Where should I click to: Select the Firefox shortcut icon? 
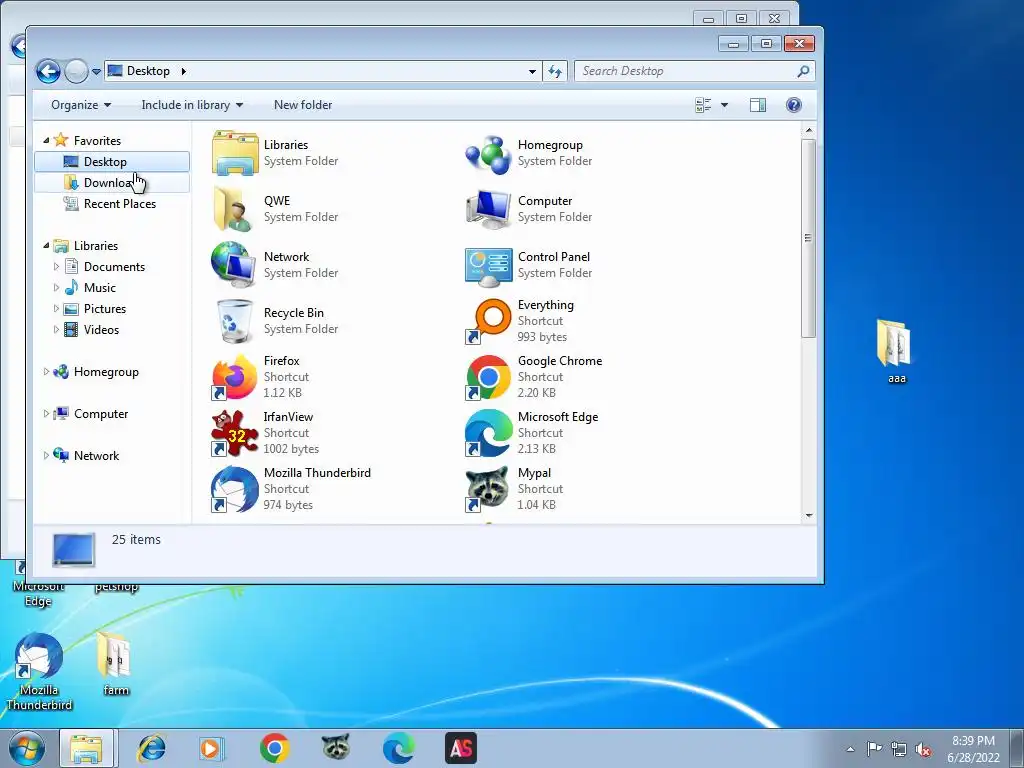pyautogui.click(x=234, y=377)
